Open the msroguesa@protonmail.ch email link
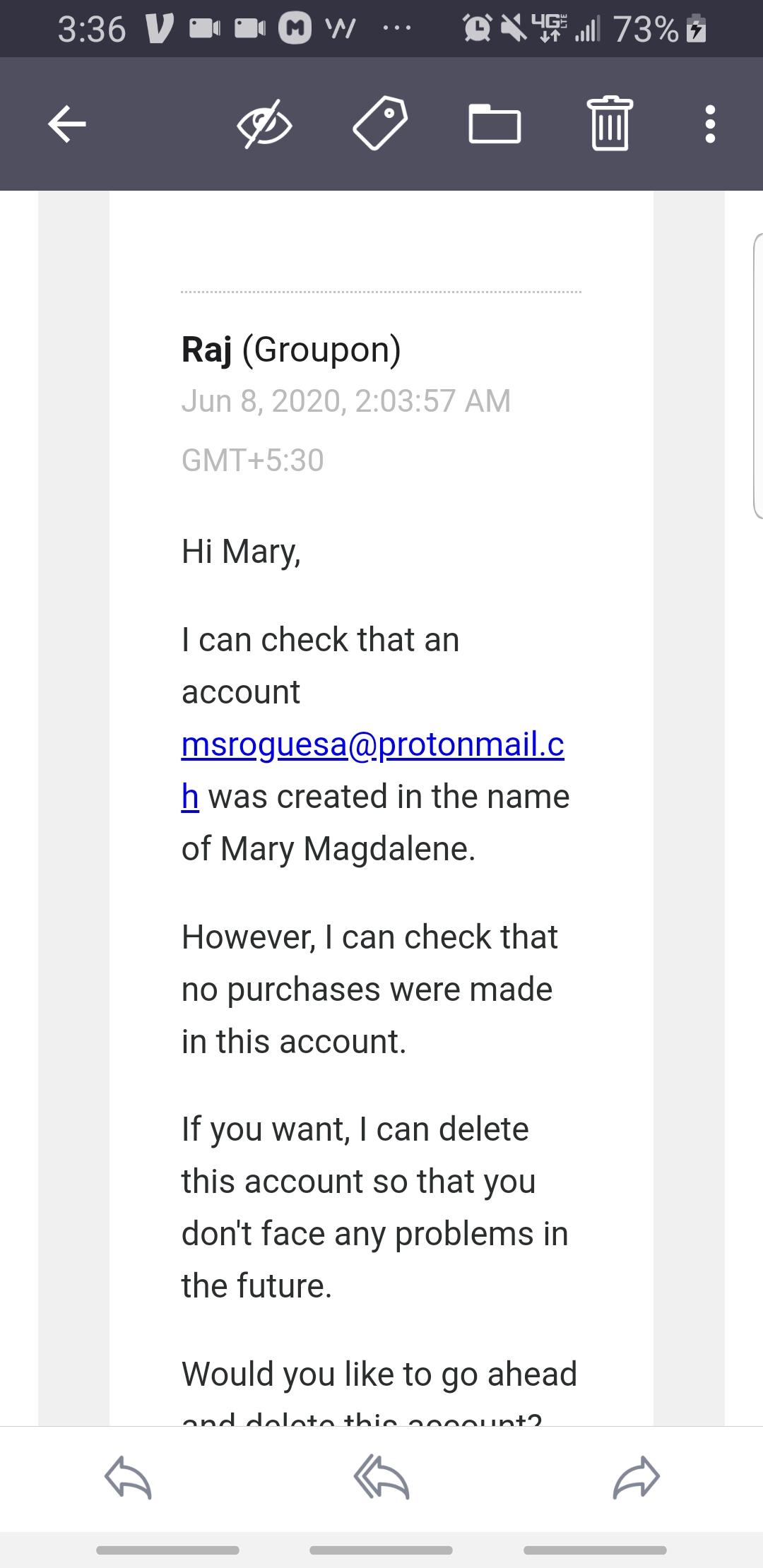The height and width of the screenshot is (1568, 763). click(372, 744)
